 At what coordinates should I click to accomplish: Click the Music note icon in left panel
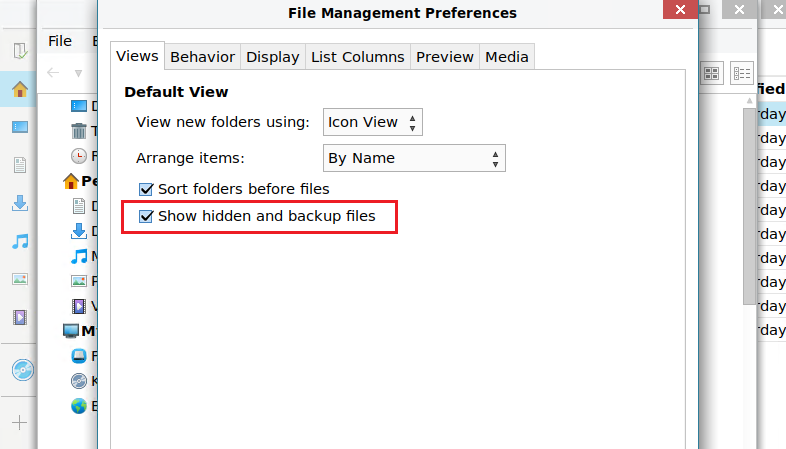click(x=20, y=241)
